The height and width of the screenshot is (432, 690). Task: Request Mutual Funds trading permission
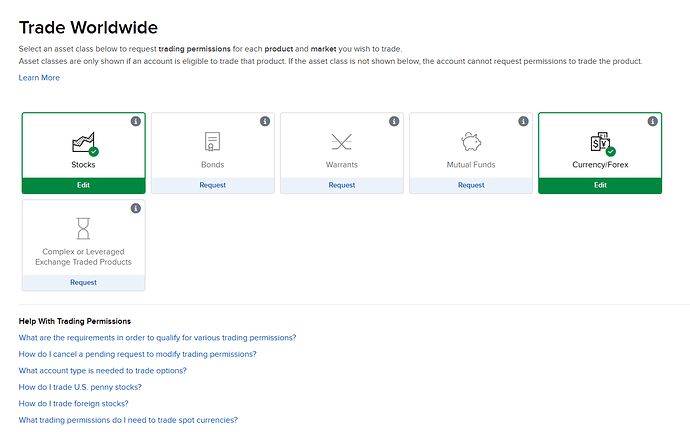471,185
